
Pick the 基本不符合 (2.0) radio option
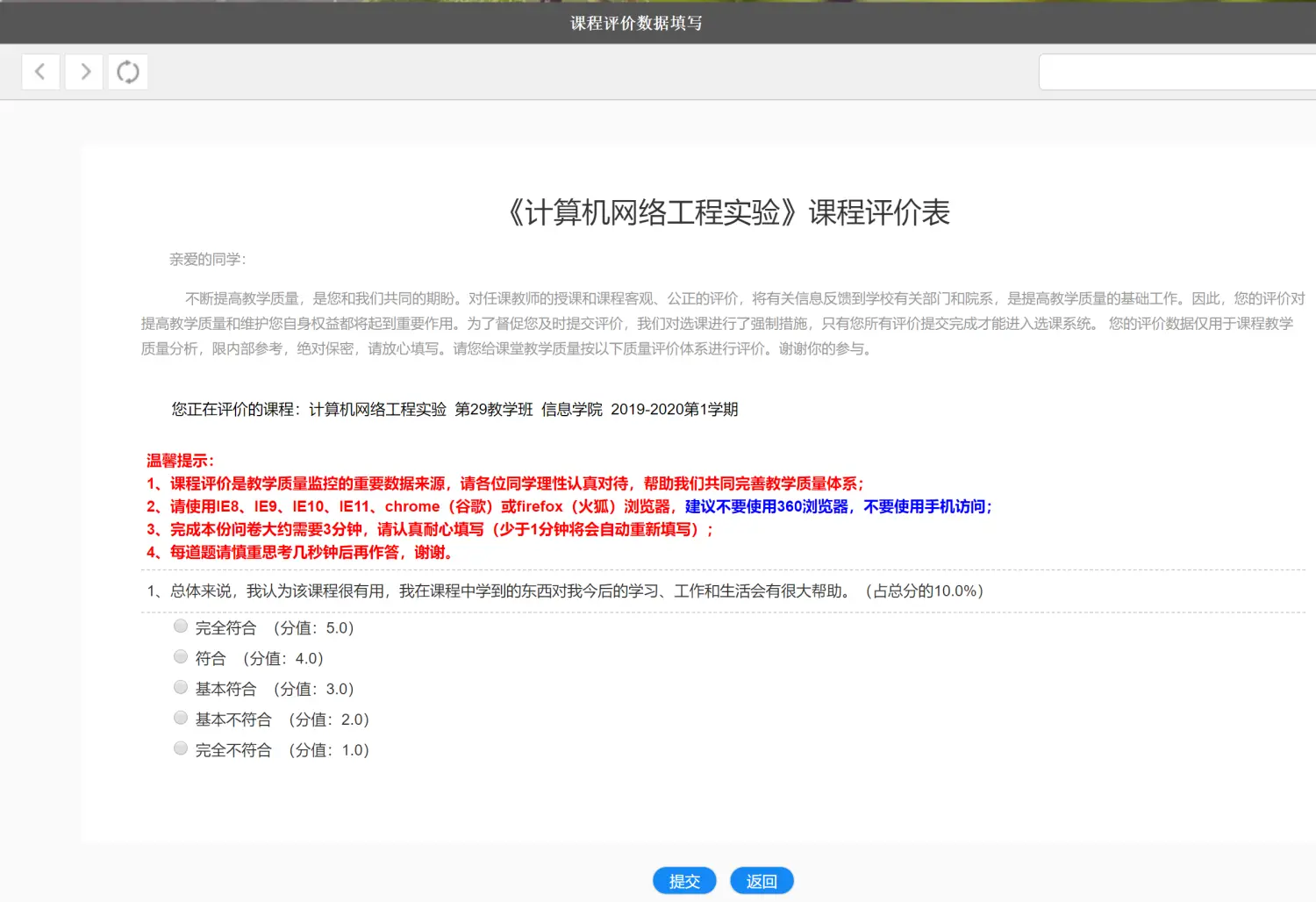(181, 719)
